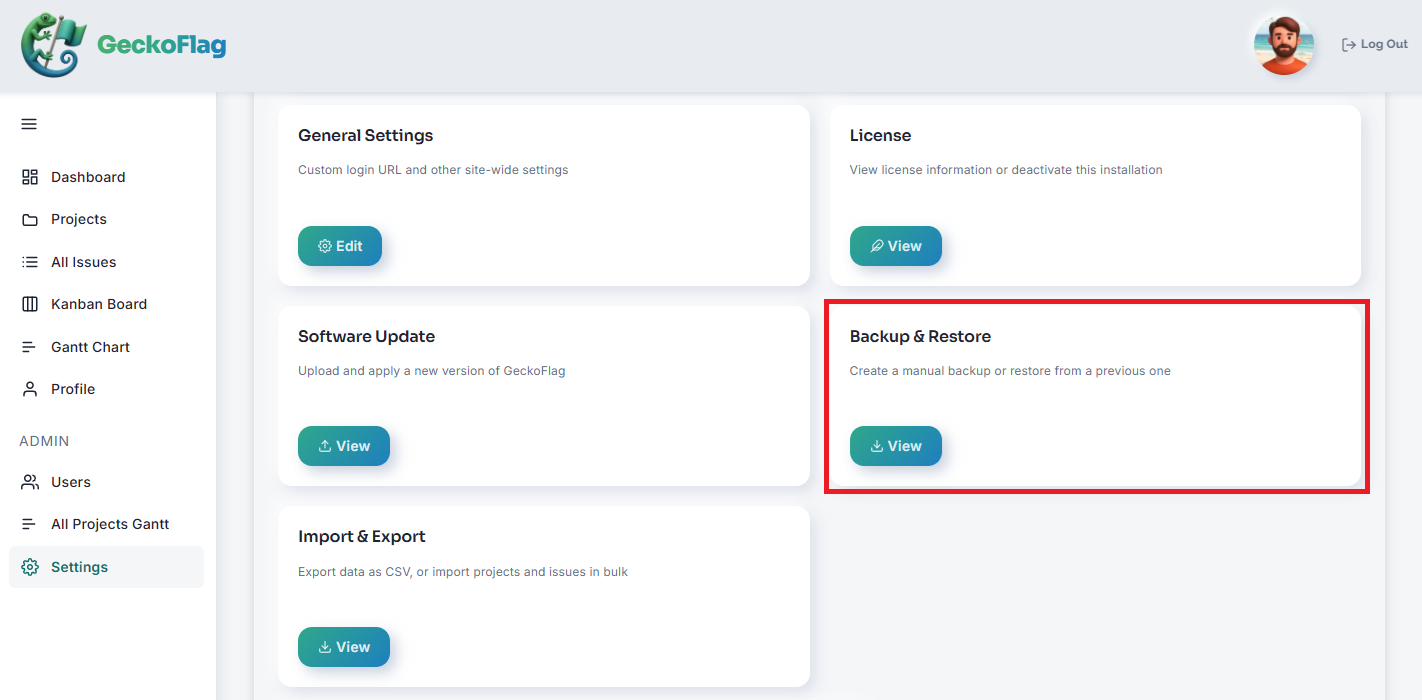This screenshot has width=1422, height=700.
Task: Click the Settings gear icon in sidebar
Action: point(30,567)
